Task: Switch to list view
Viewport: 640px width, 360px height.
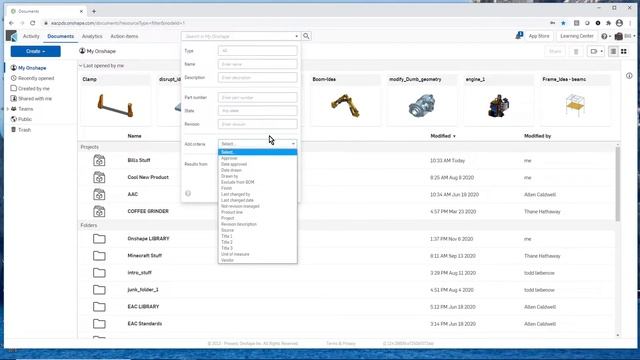Action: point(613,51)
